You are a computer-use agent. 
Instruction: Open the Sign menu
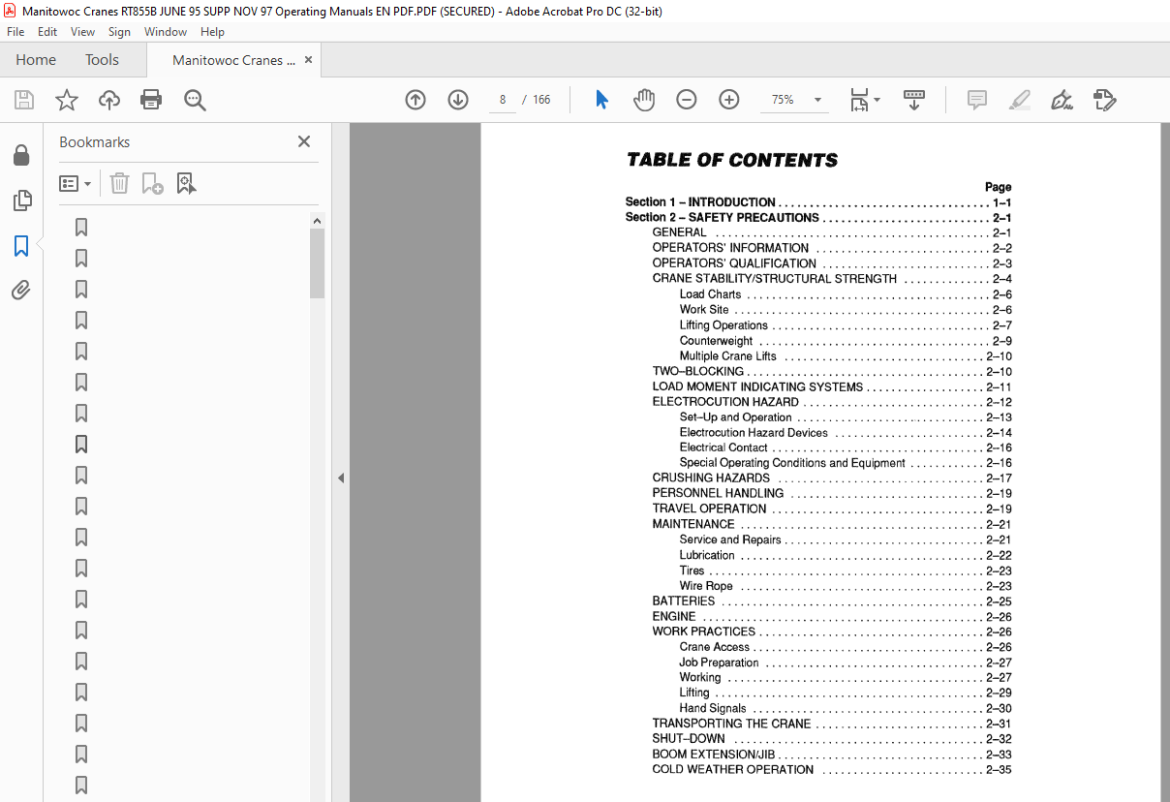tap(119, 32)
